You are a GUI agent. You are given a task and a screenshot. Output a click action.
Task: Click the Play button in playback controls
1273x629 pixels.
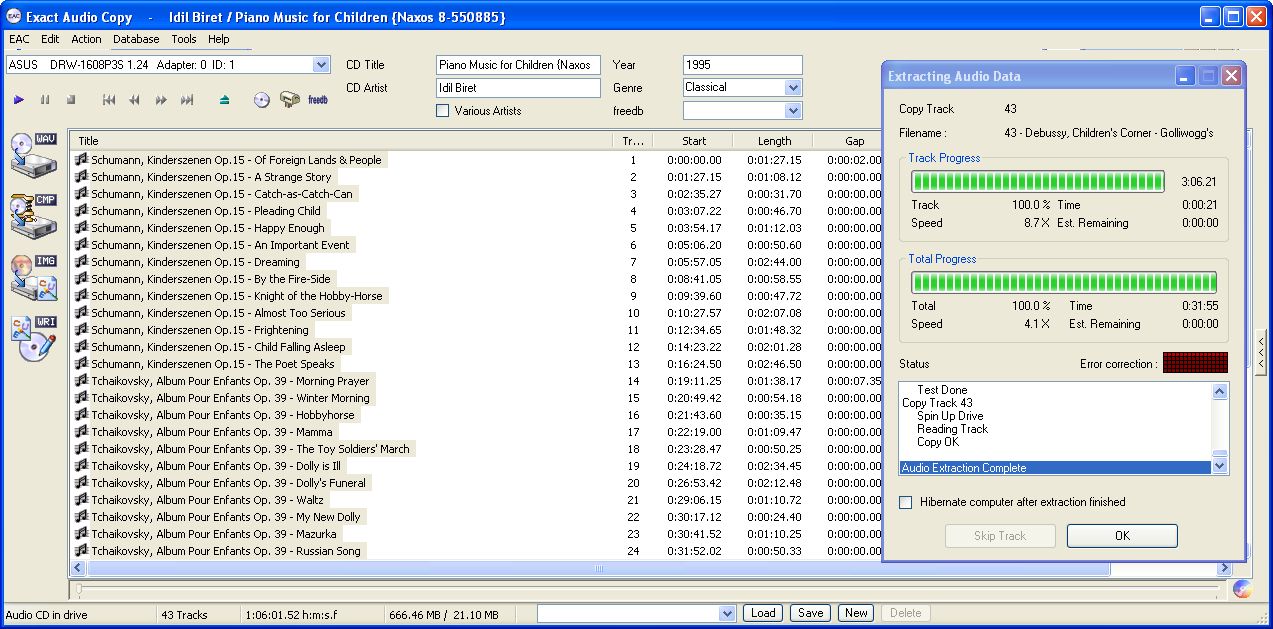[19, 100]
